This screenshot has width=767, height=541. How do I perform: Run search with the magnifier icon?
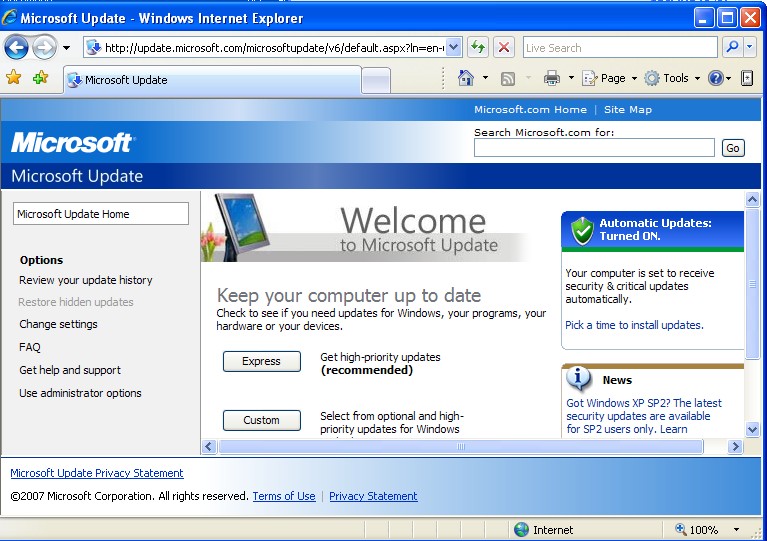point(732,47)
